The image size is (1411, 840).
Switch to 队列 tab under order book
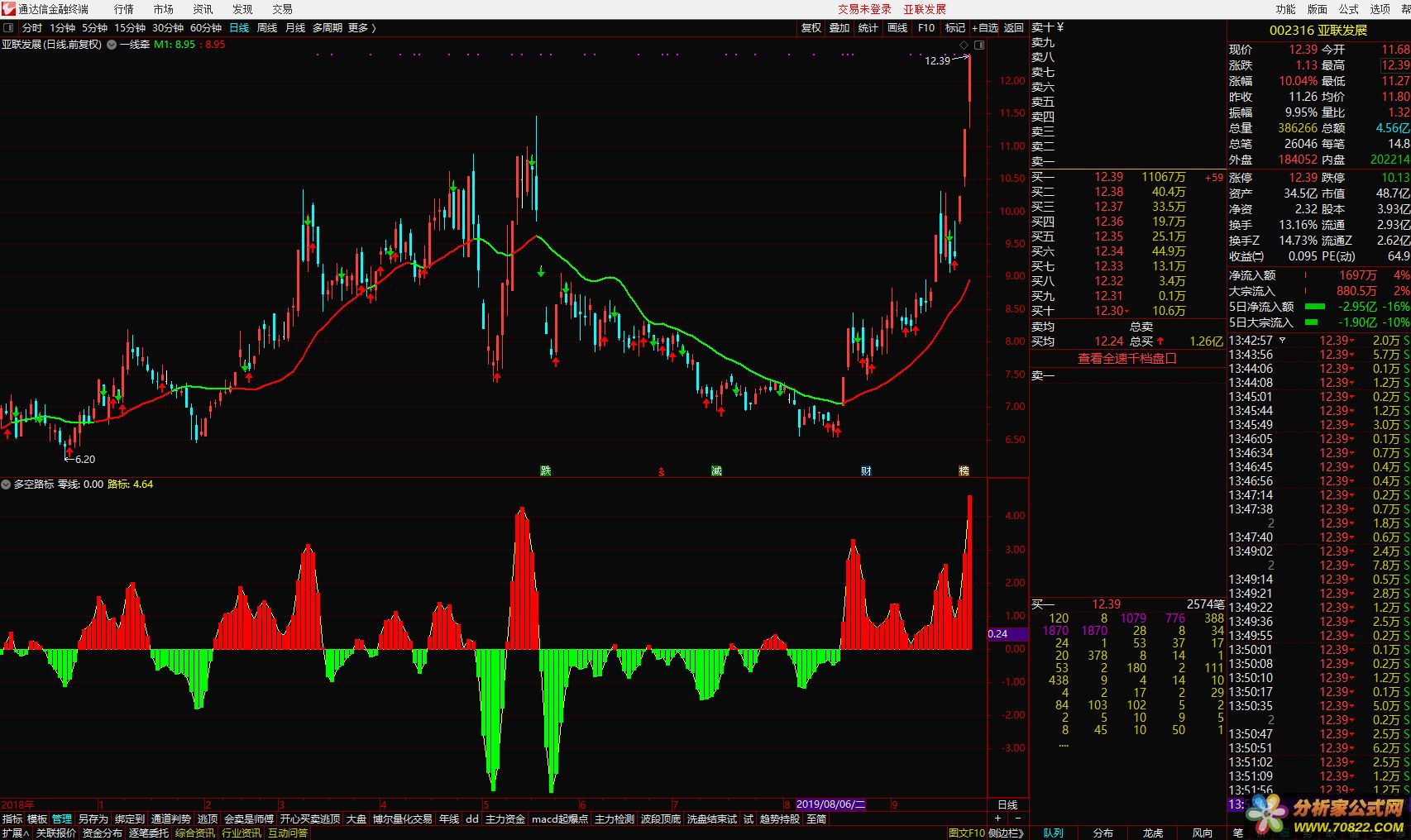tap(1054, 833)
